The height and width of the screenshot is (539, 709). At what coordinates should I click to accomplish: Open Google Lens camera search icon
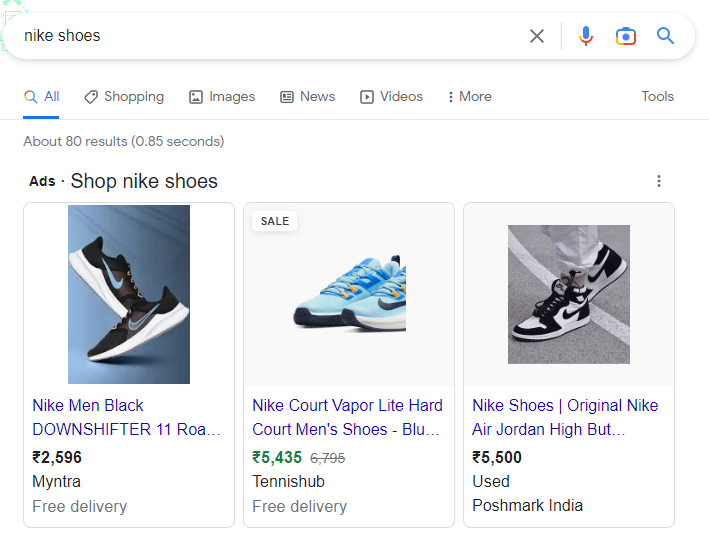[x=626, y=36]
